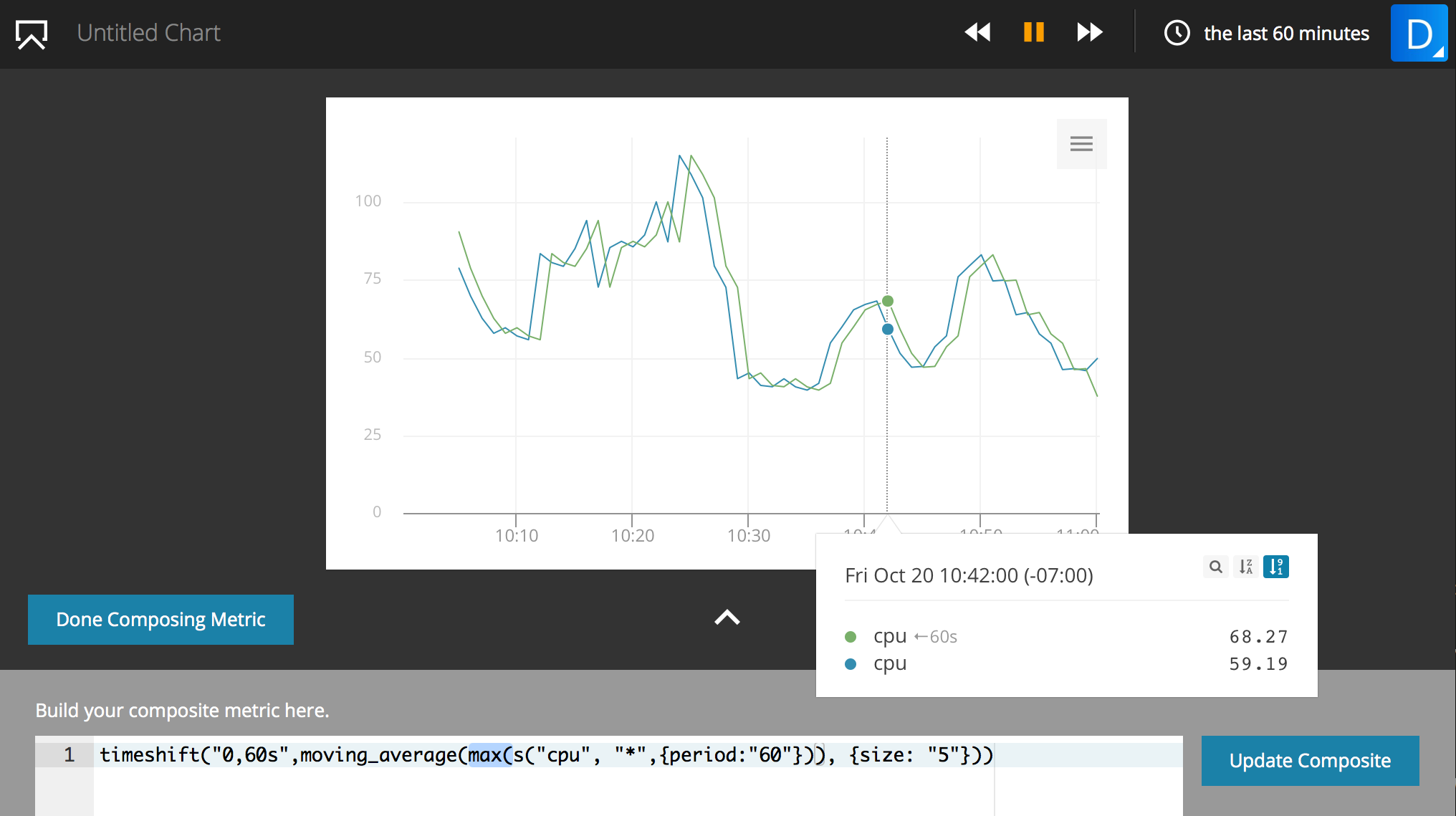Open the last 60 minutes range selector
This screenshot has width=1456, height=816.
[1285, 34]
